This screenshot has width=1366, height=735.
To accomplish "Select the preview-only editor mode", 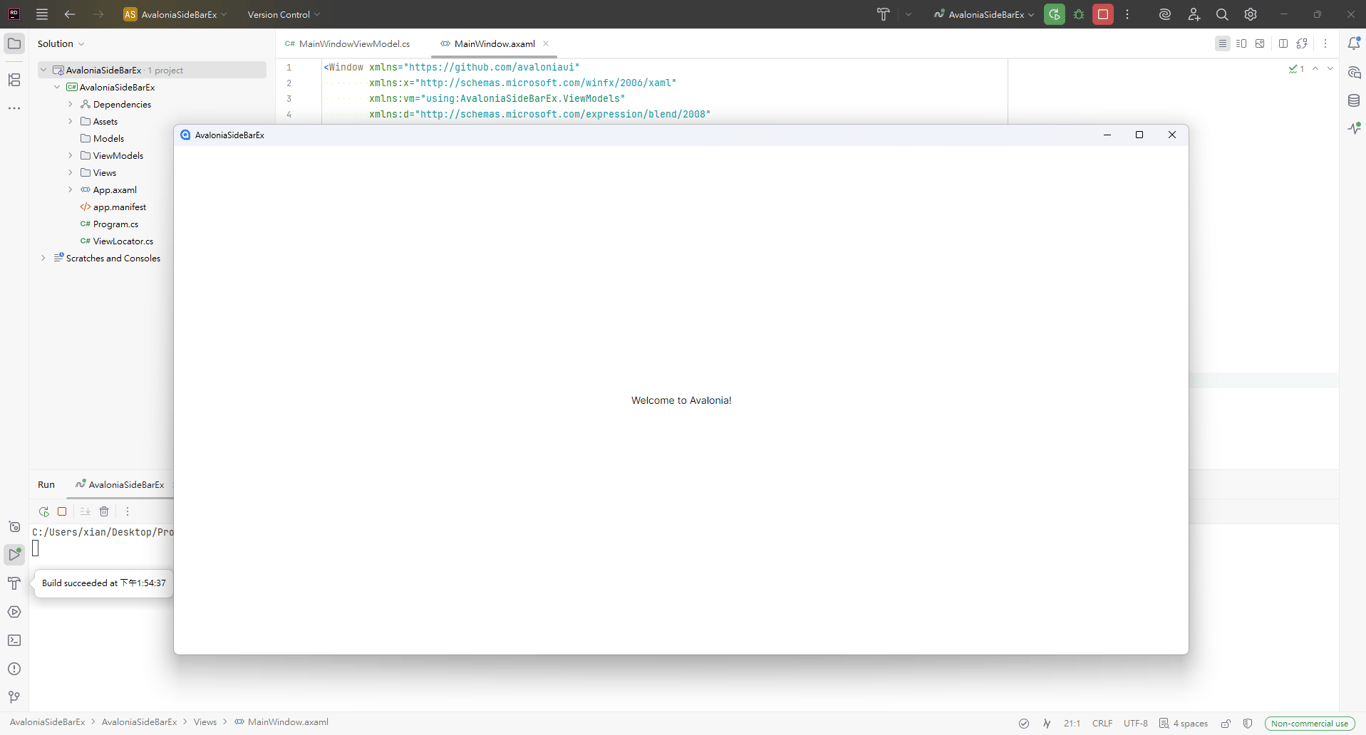I will [1260, 44].
